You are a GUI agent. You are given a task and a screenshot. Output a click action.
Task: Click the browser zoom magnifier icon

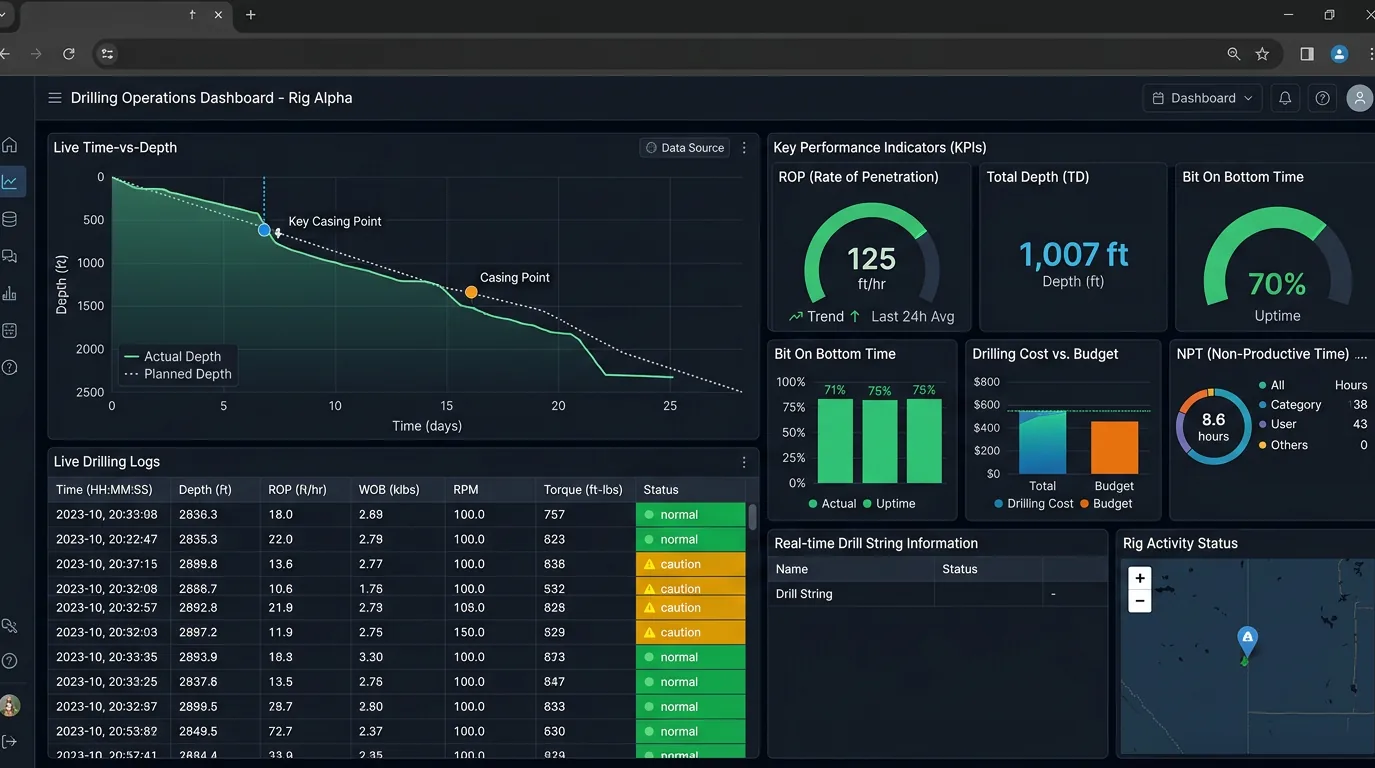(1234, 54)
